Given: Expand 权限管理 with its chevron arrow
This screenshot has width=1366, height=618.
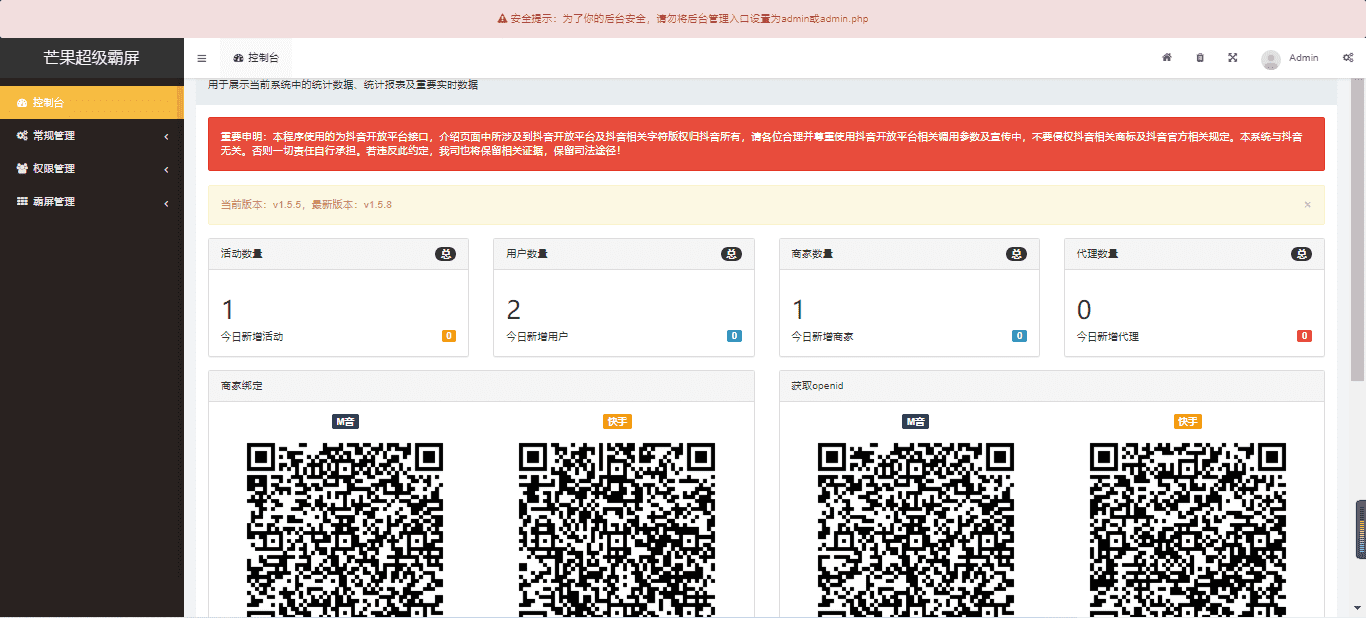Looking at the screenshot, I should click(x=166, y=169).
